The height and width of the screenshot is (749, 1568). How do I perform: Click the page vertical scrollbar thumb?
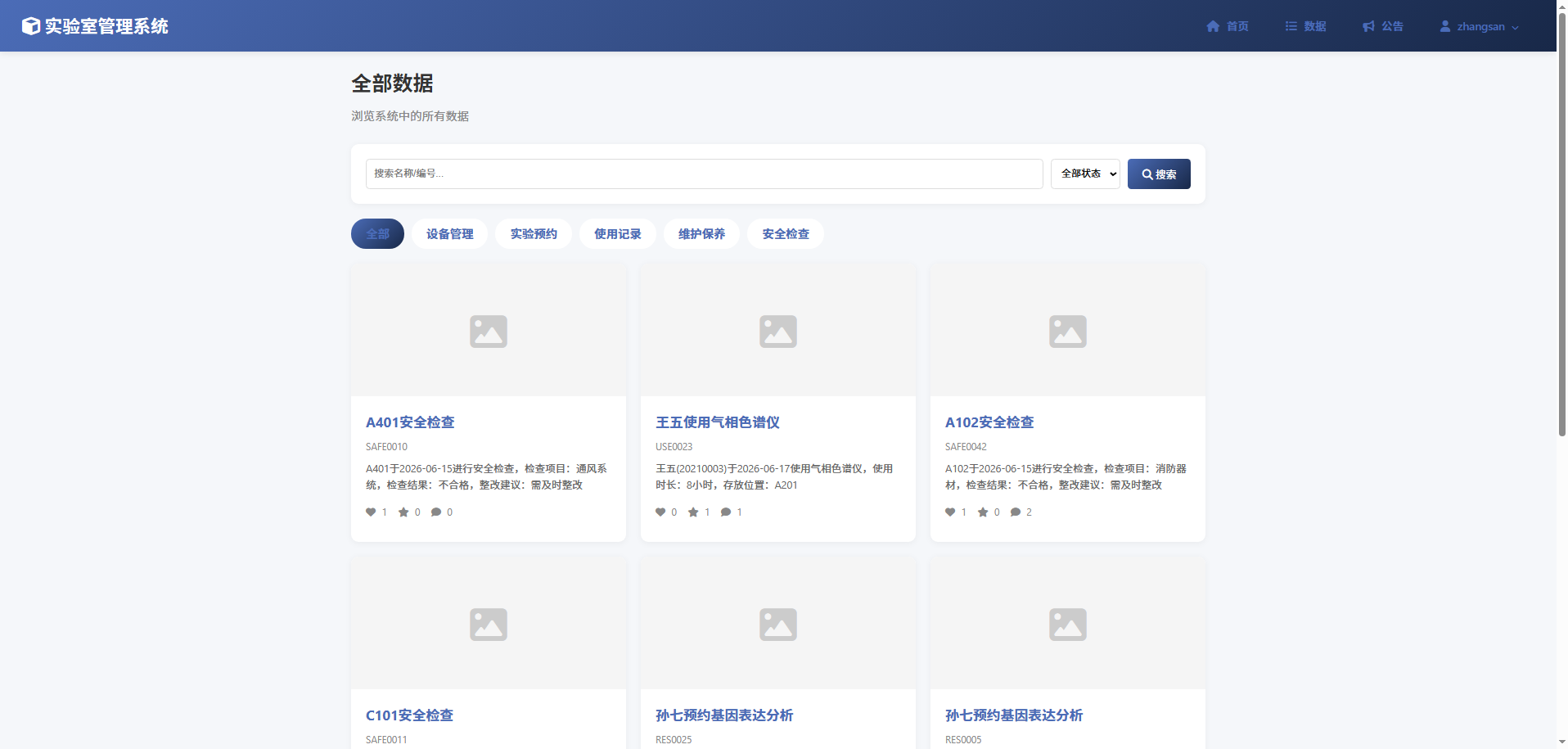click(x=1562, y=225)
